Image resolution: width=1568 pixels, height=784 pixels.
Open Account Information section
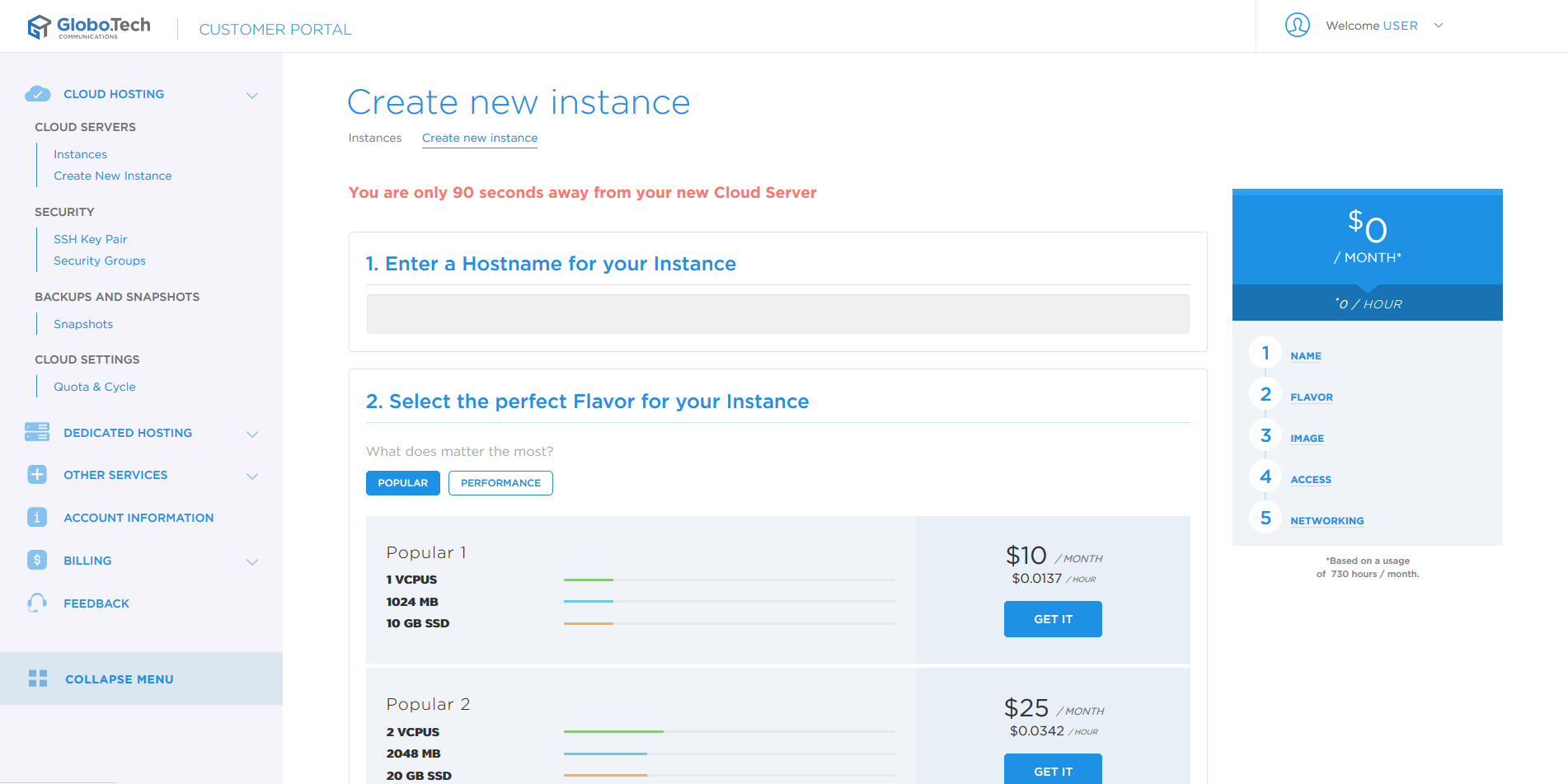click(138, 518)
